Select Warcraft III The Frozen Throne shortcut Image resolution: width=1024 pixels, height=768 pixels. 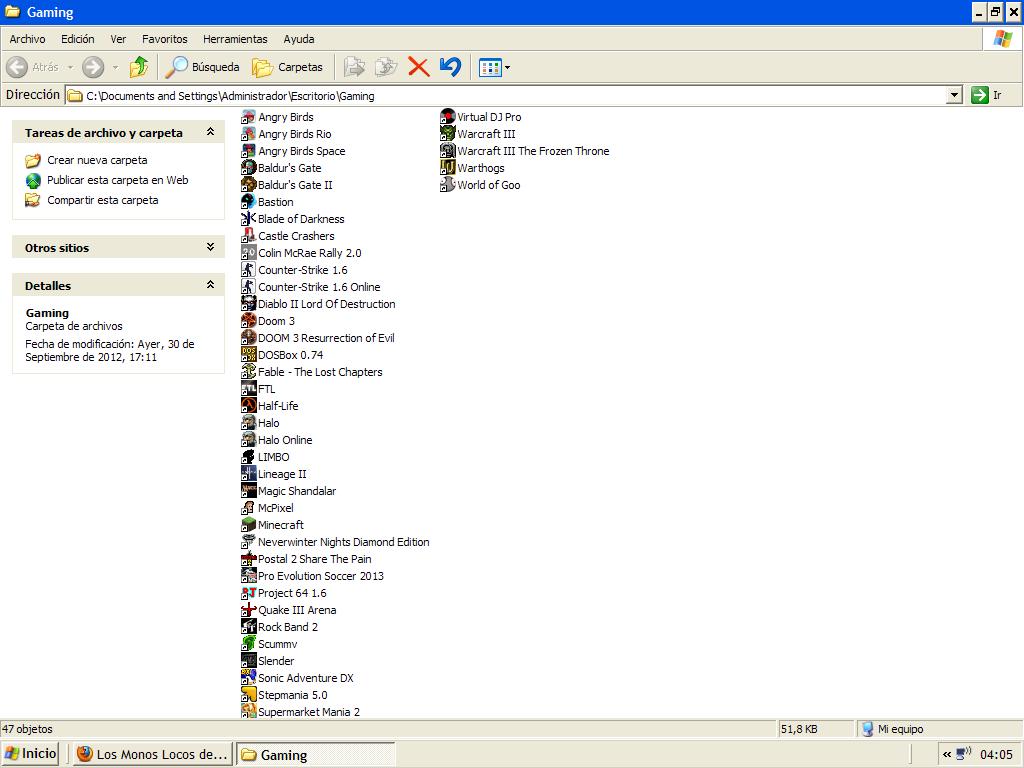point(525,151)
